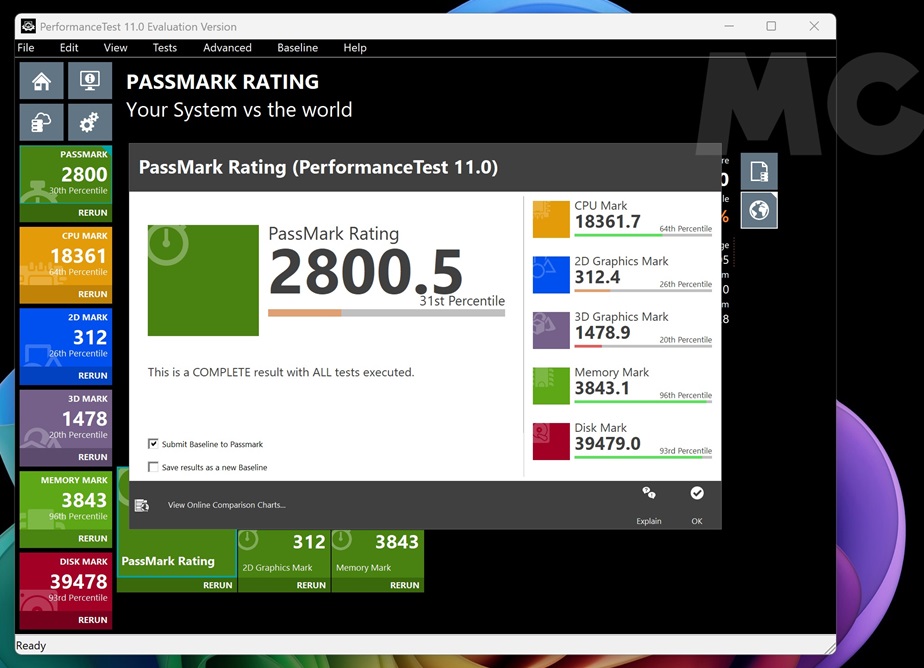Click the CPU Mark orange icon
This screenshot has width=924, height=668.
click(551, 219)
